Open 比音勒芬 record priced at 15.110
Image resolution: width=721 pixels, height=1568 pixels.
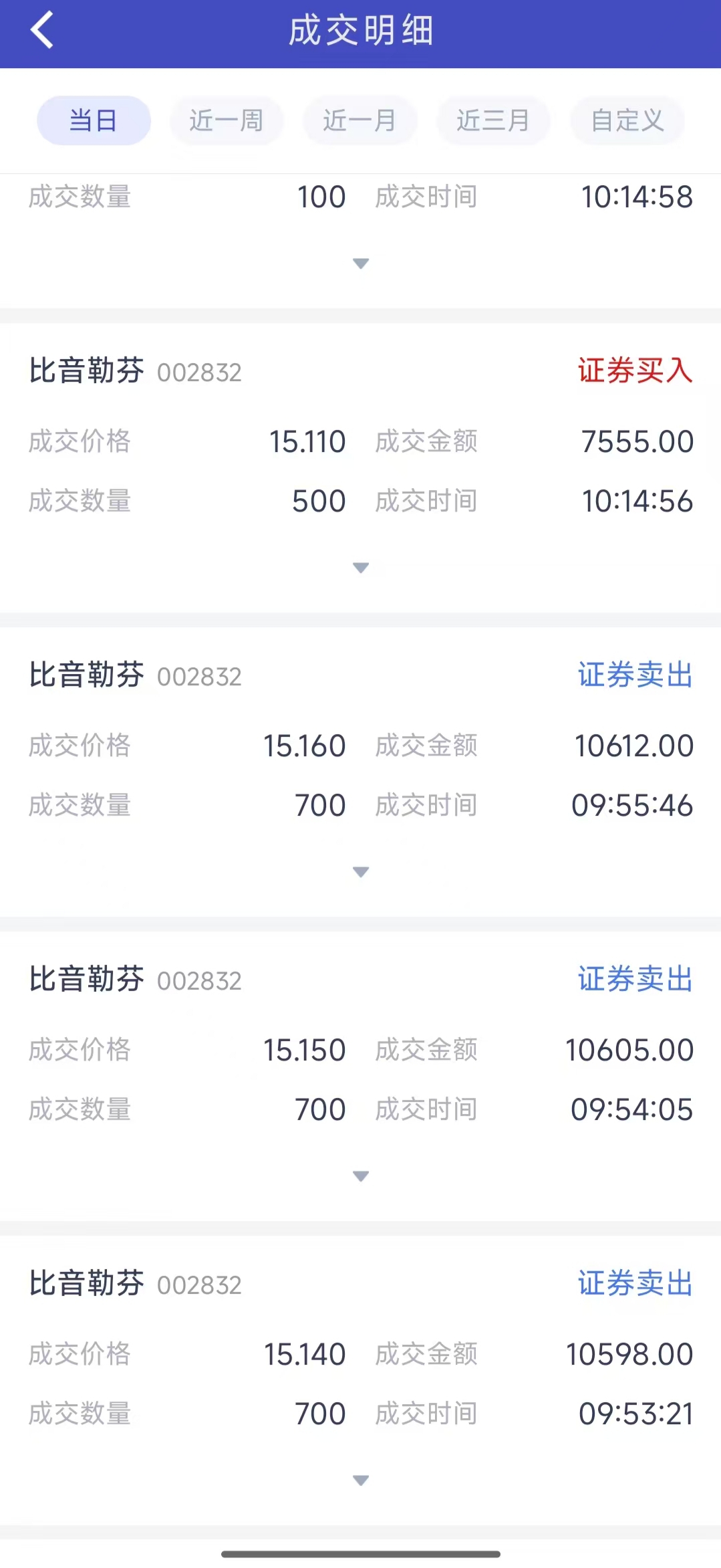click(x=87, y=370)
